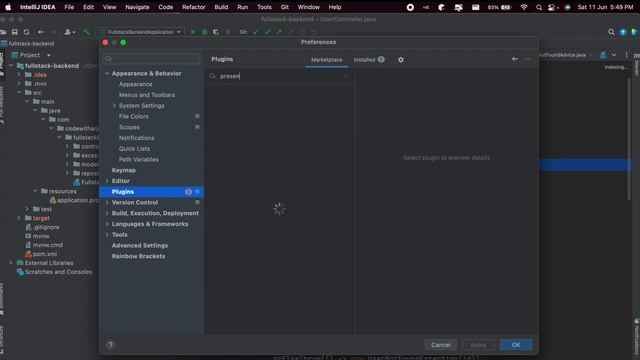Viewport: 640px width, 360px height.
Task: Select Path Variables entry
Action: 139,160
